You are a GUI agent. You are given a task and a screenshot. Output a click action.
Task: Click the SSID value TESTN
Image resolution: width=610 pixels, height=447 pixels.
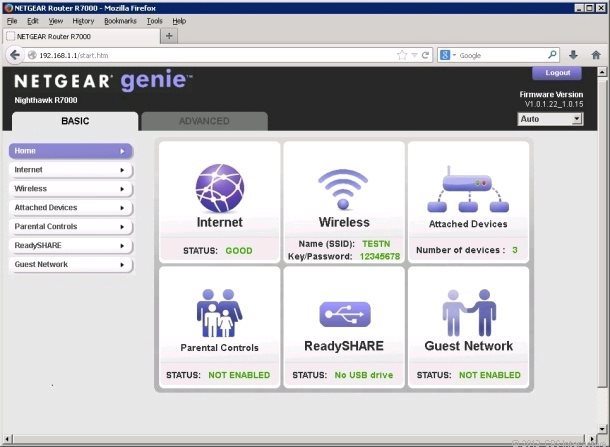376,244
